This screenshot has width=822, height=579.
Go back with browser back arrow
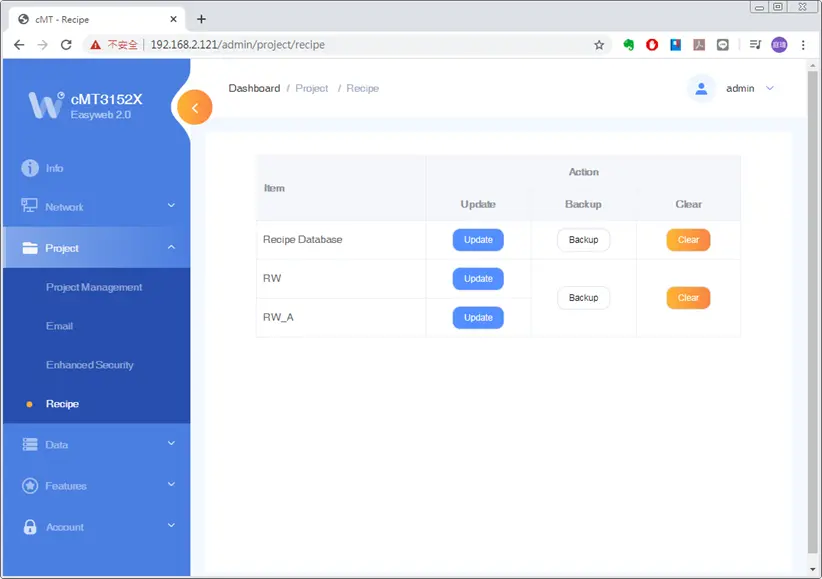(19, 45)
